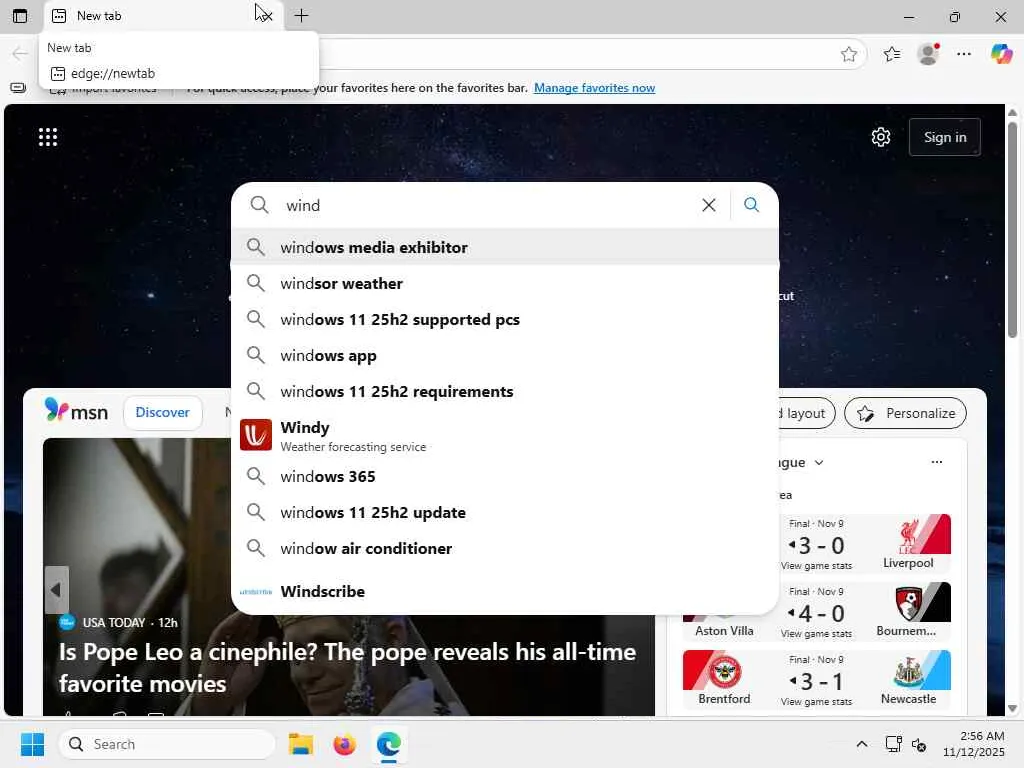
Task: Open sports card more options ellipsis
Action: tap(936, 462)
